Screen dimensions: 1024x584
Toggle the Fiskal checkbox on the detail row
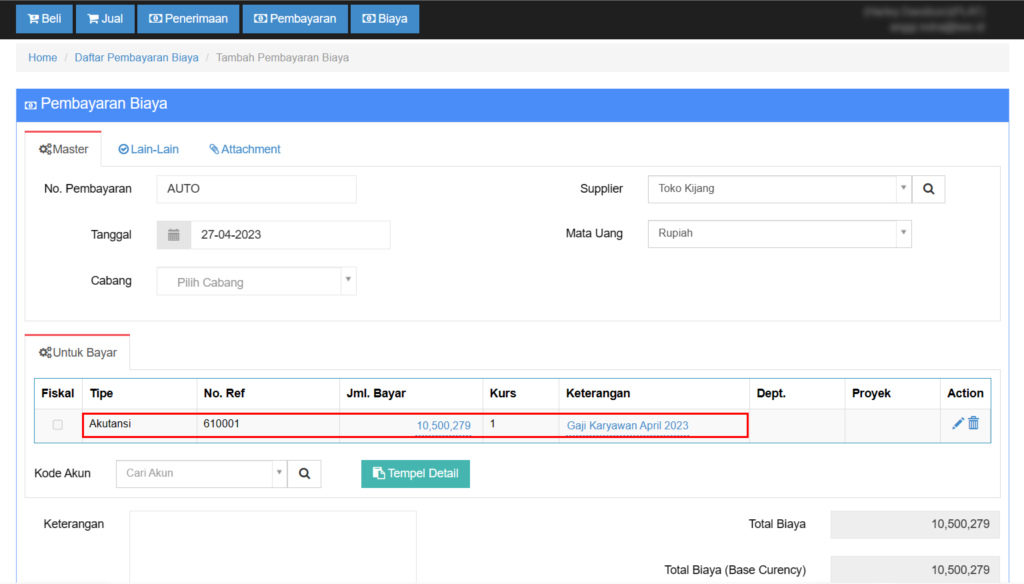coord(57,424)
